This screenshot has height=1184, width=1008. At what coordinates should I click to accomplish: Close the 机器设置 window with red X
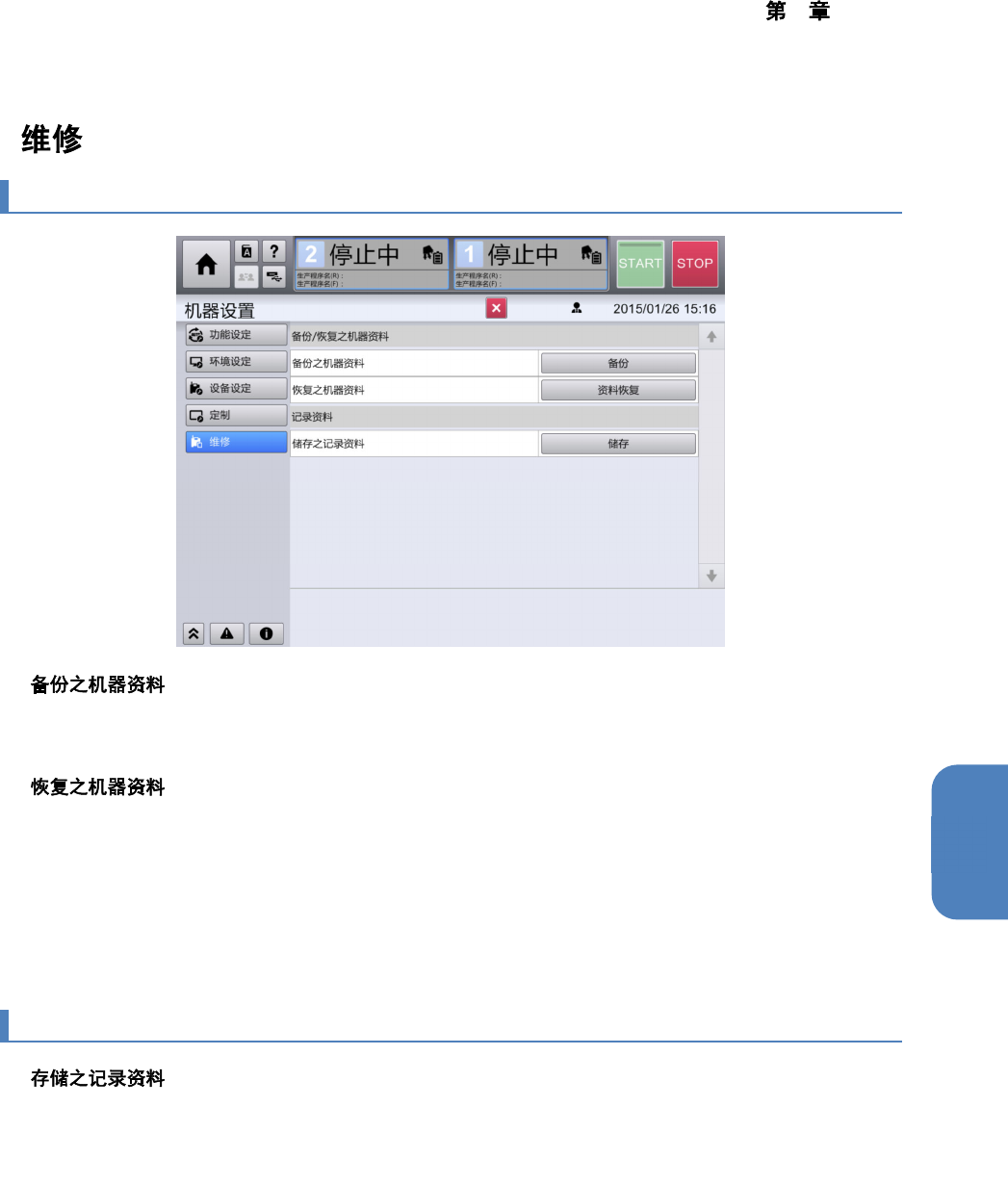(496, 308)
